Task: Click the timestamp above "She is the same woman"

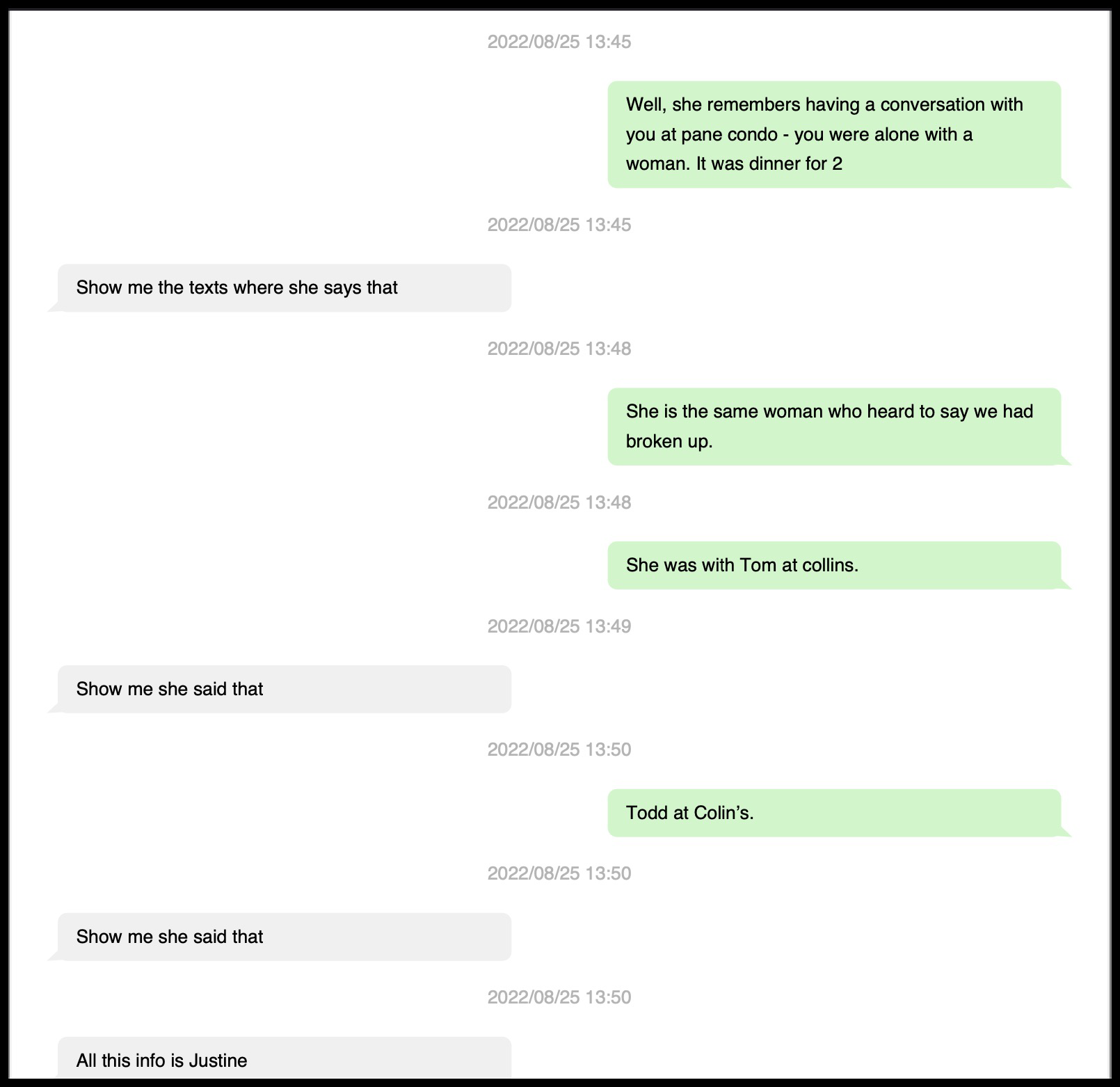Action: (559, 349)
